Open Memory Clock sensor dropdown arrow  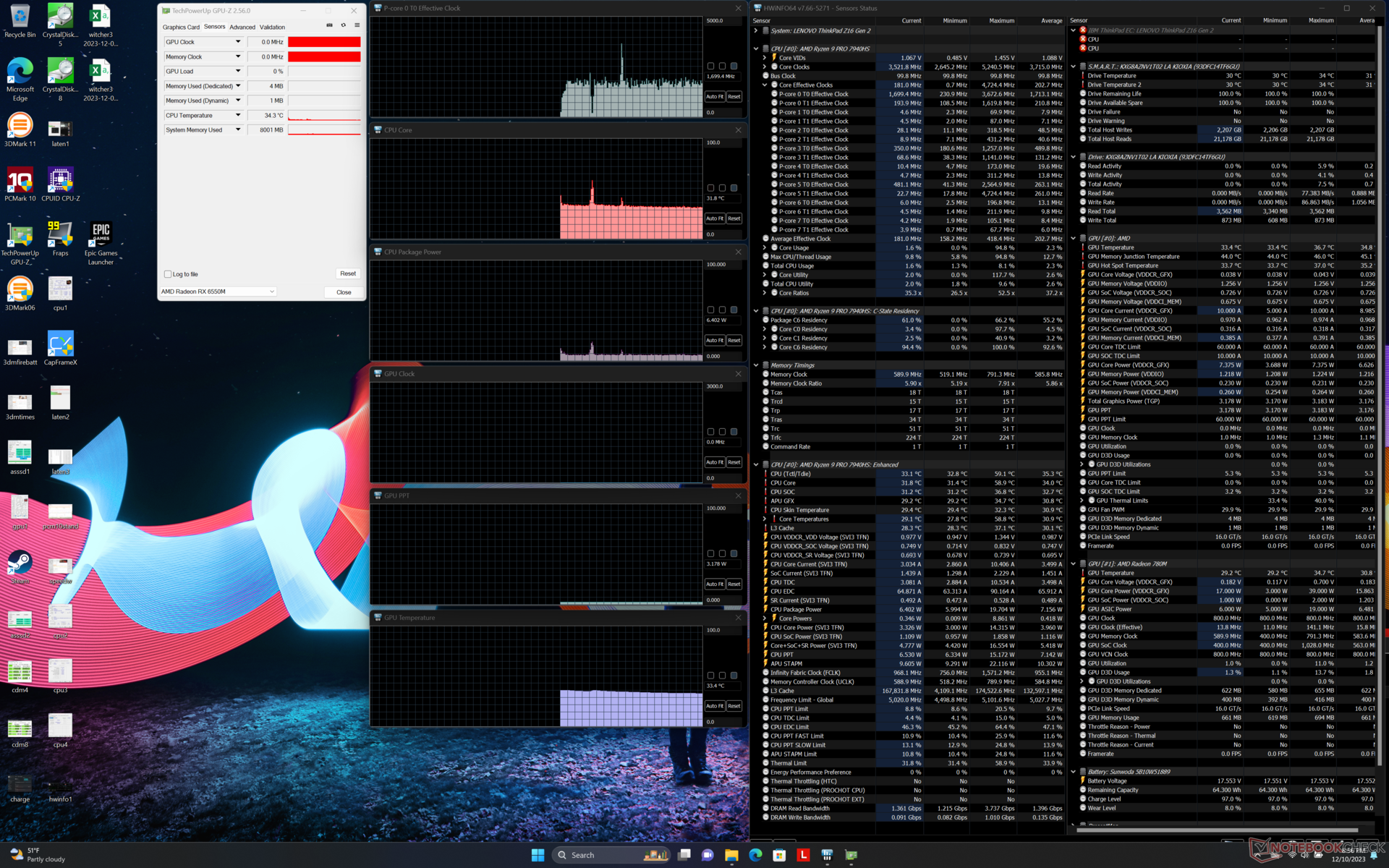pos(237,56)
